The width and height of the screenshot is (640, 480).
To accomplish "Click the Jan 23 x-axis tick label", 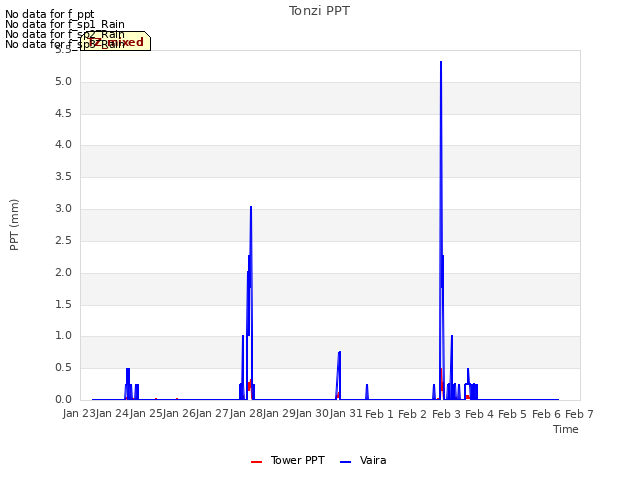I will pos(79,413).
